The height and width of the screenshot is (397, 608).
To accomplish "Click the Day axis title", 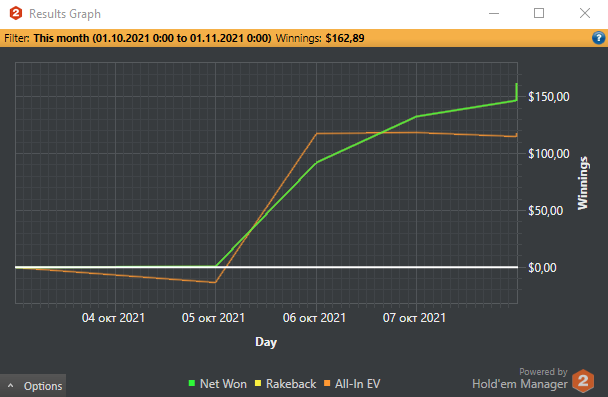I will click(x=266, y=342).
